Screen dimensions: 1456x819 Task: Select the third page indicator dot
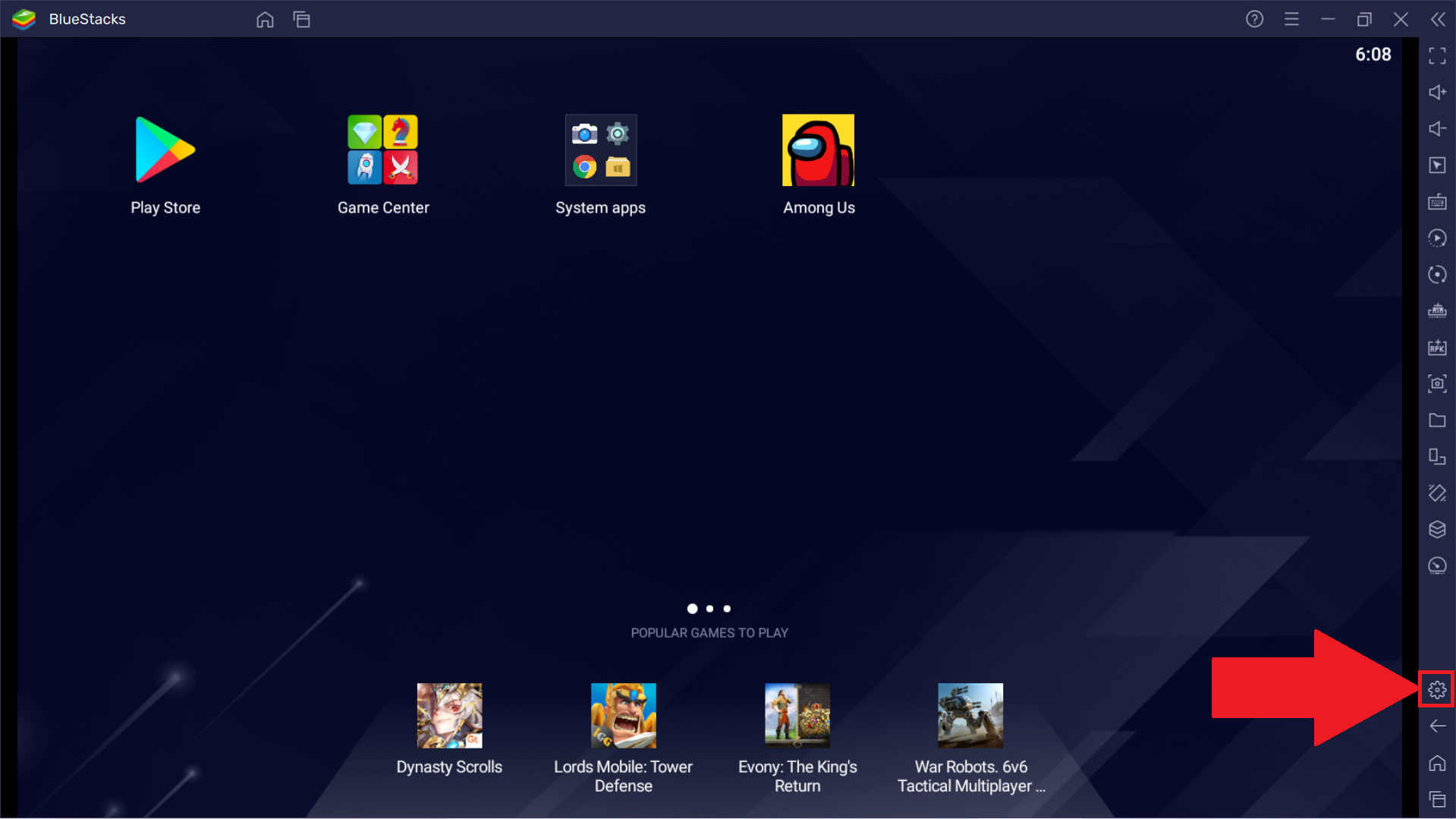click(727, 609)
